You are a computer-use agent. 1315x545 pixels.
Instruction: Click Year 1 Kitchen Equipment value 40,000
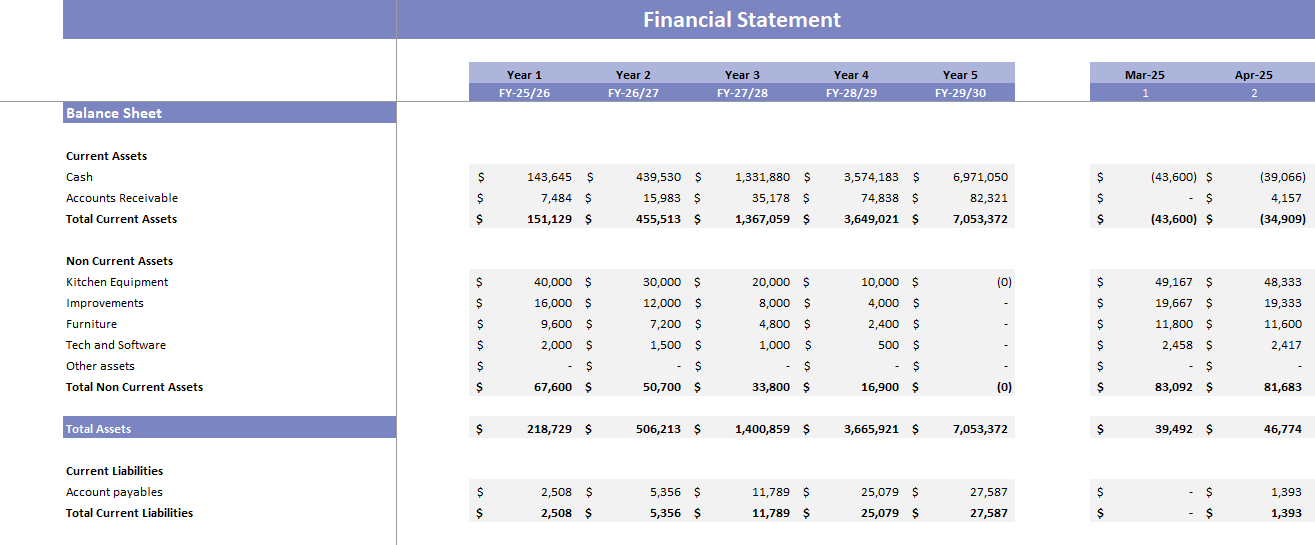coord(553,282)
